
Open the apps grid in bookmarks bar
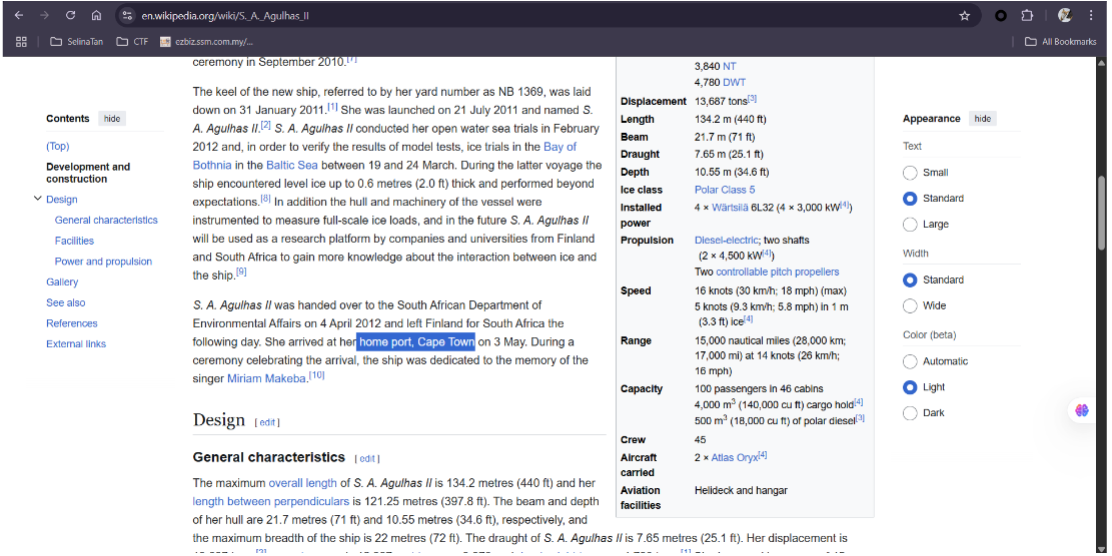[x=21, y=42]
